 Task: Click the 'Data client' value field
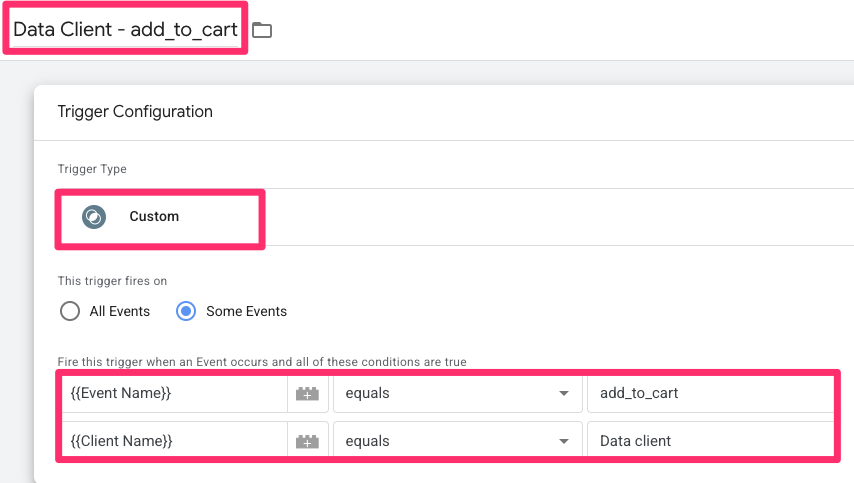coord(710,441)
